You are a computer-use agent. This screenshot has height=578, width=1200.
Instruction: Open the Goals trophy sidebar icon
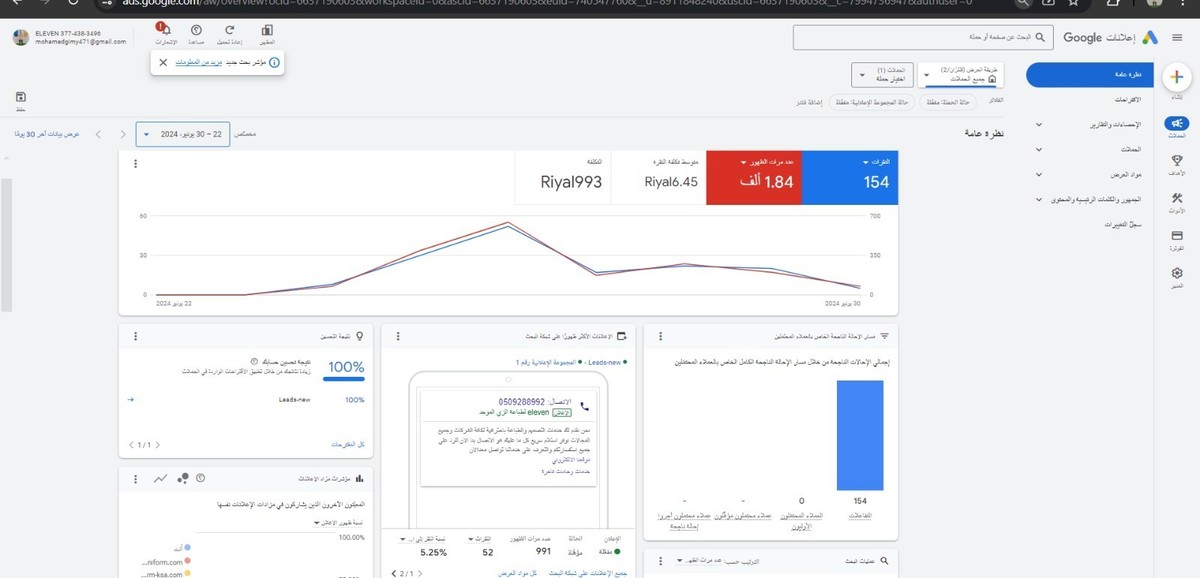pos(1177,162)
